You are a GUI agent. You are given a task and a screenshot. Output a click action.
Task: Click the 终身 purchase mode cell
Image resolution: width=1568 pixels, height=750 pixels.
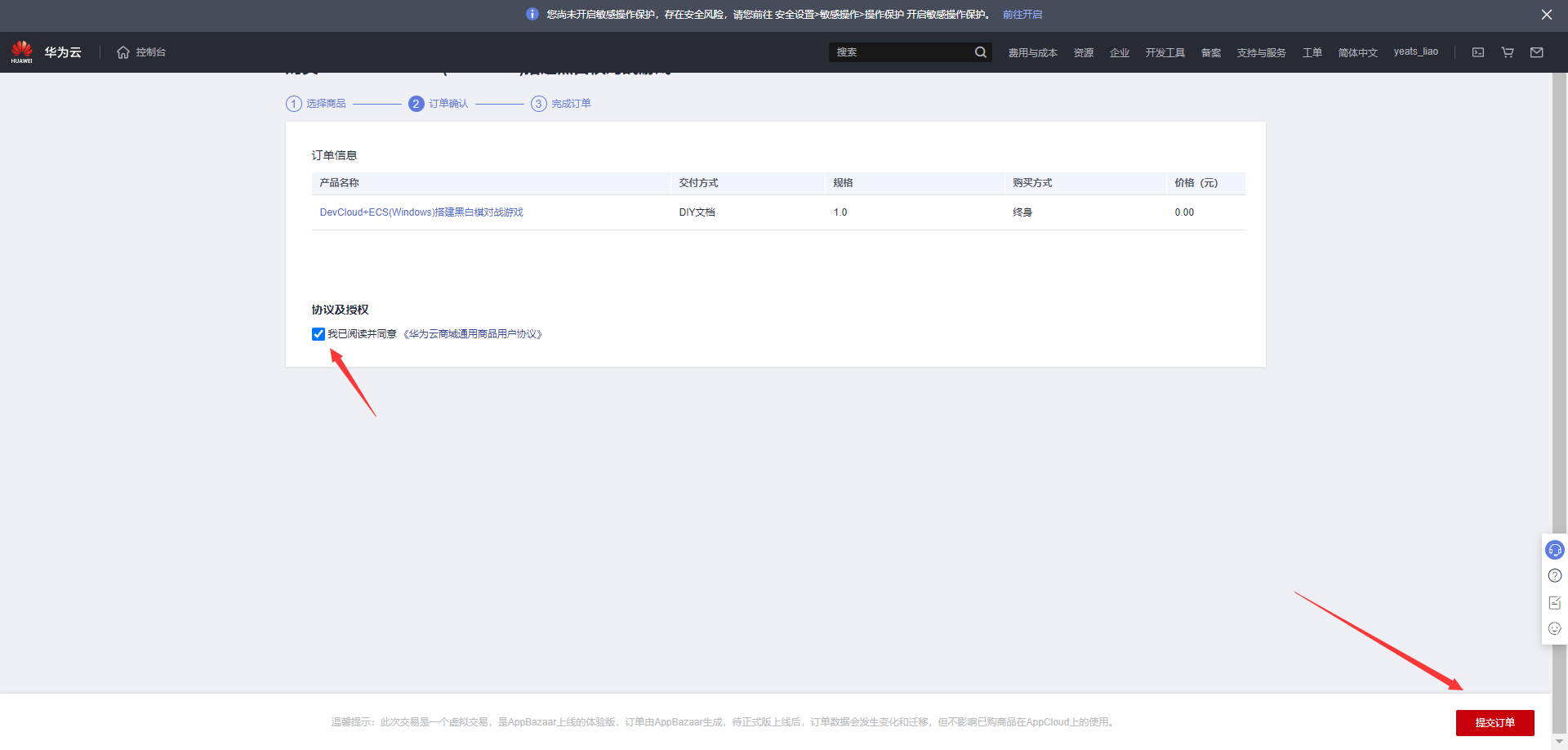click(x=1022, y=212)
